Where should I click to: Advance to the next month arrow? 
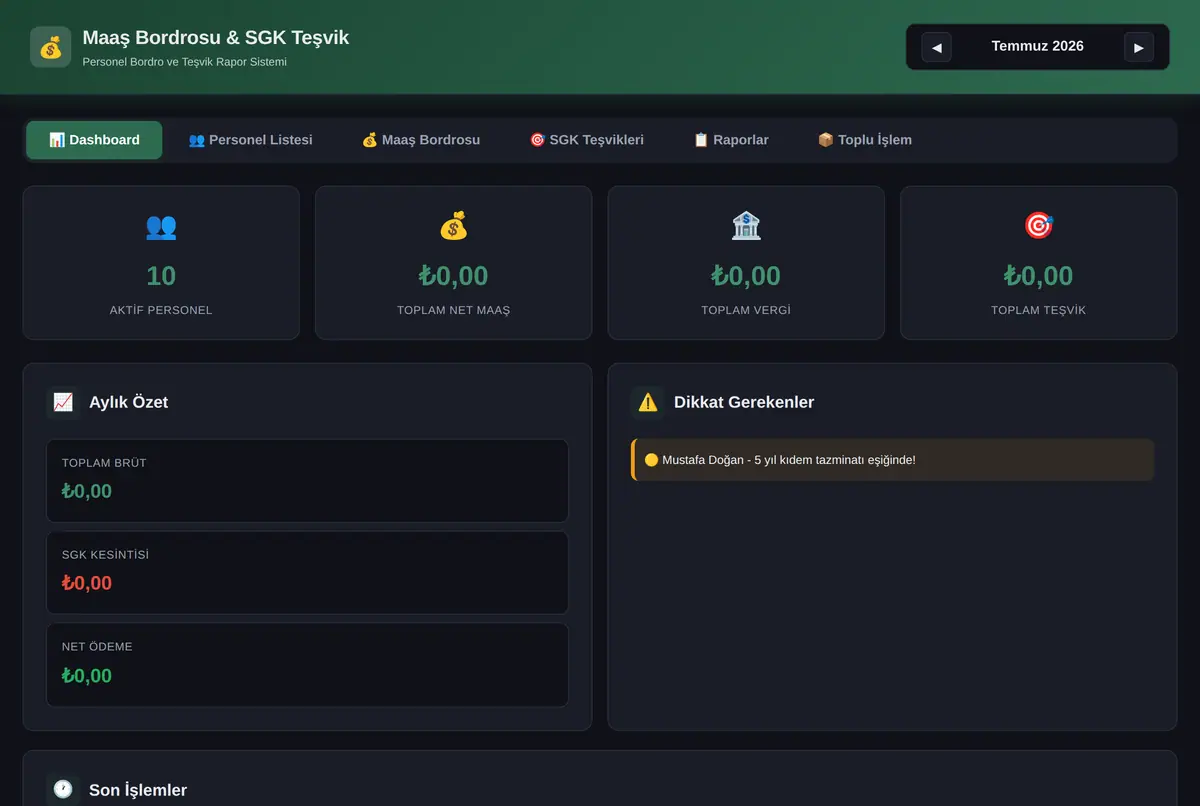point(1139,47)
